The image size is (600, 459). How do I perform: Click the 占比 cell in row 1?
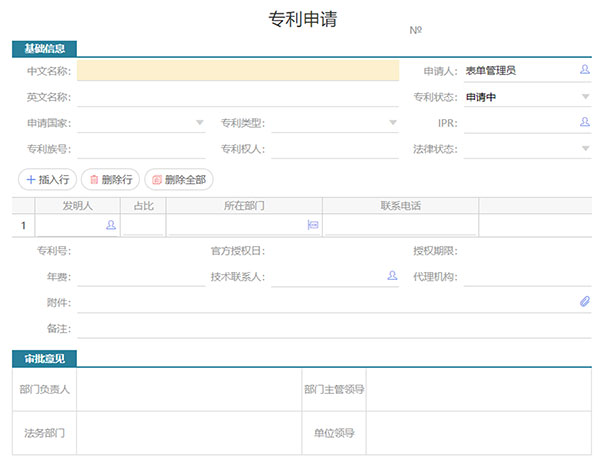point(143,225)
